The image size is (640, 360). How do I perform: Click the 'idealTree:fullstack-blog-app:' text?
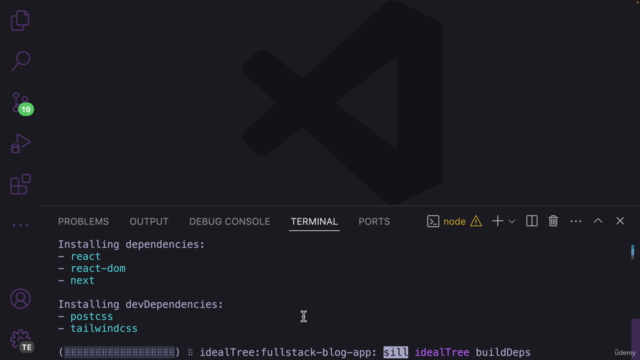point(288,352)
